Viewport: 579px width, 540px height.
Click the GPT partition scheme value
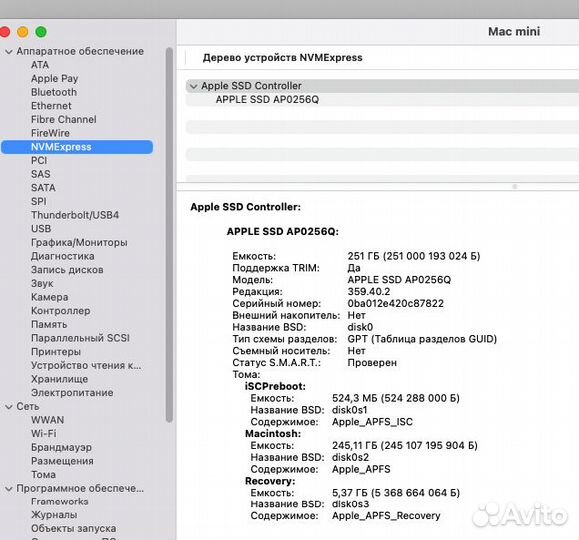[422, 339]
